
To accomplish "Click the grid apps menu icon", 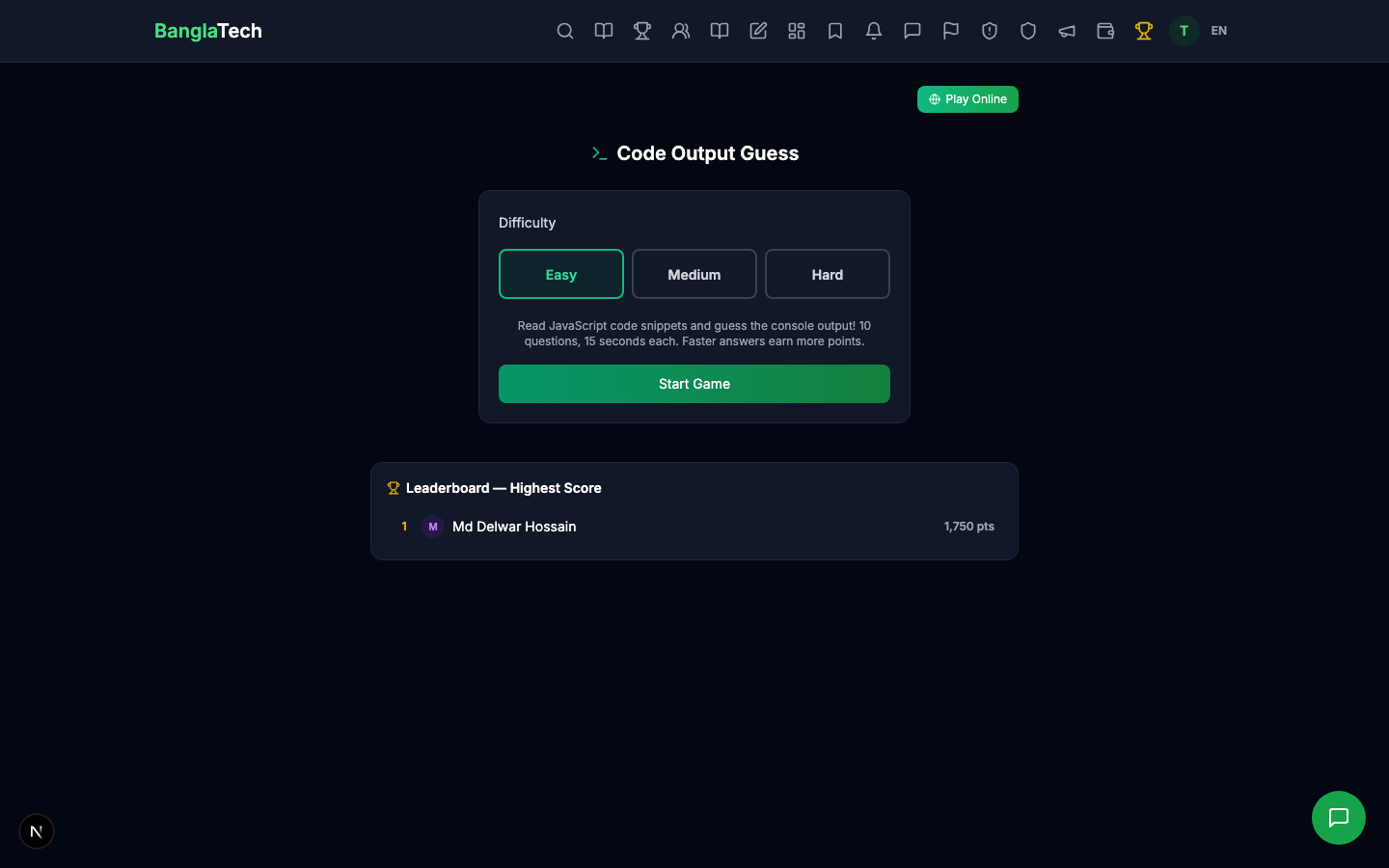I will point(797,31).
